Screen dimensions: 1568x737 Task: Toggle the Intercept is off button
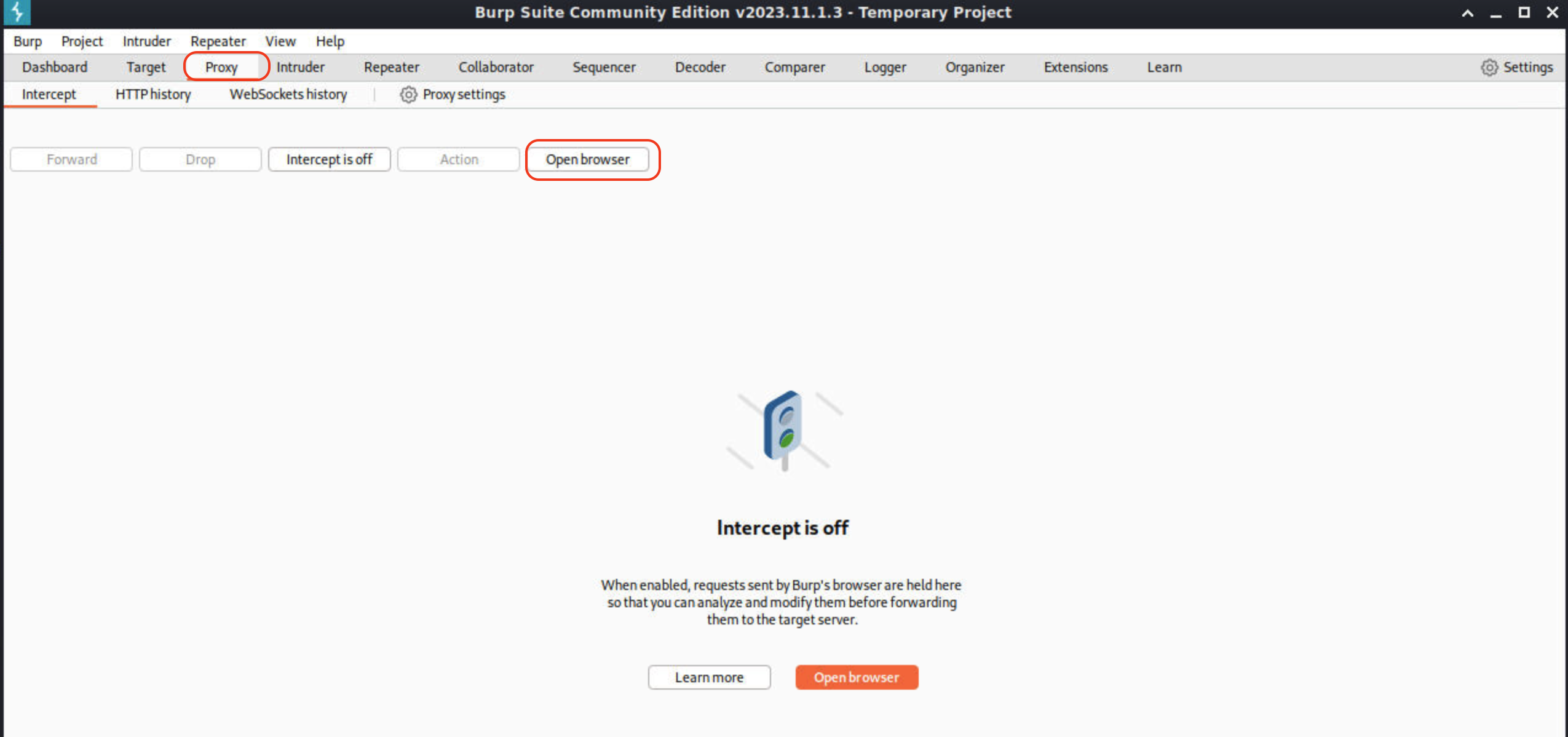[x=329, y=159]
